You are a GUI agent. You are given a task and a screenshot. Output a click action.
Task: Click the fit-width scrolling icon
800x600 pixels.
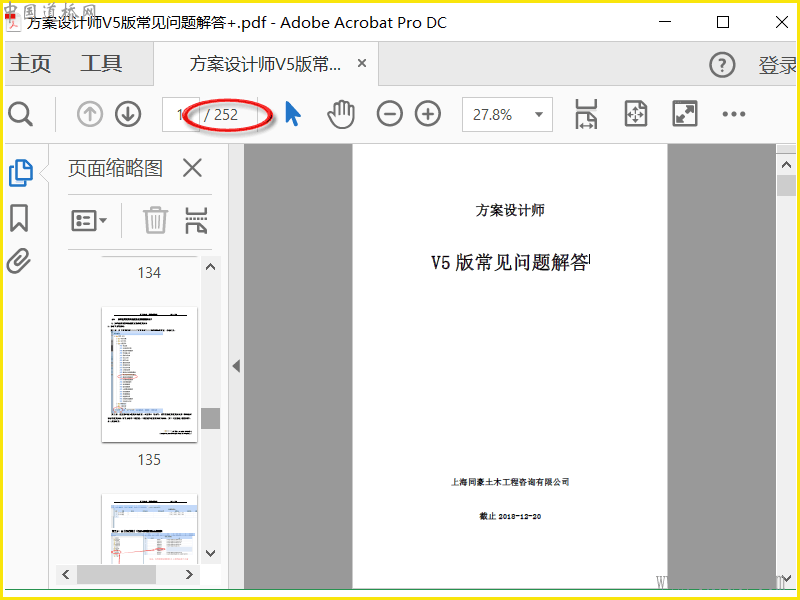tap(586, 114)
